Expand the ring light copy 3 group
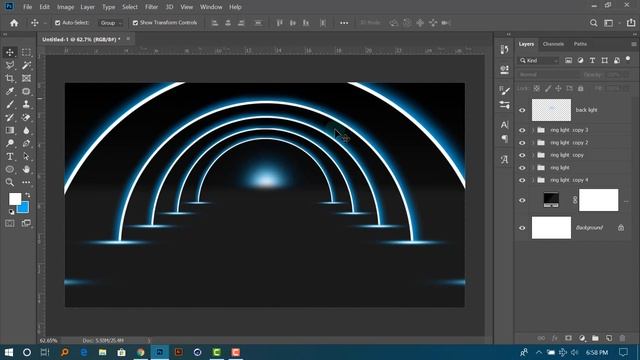 pyautogui.click(x=533, y=130)
